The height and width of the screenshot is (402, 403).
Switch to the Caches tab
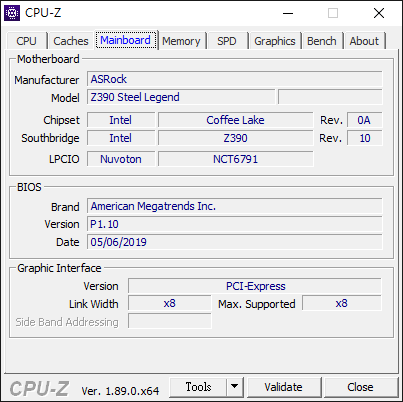71,41
